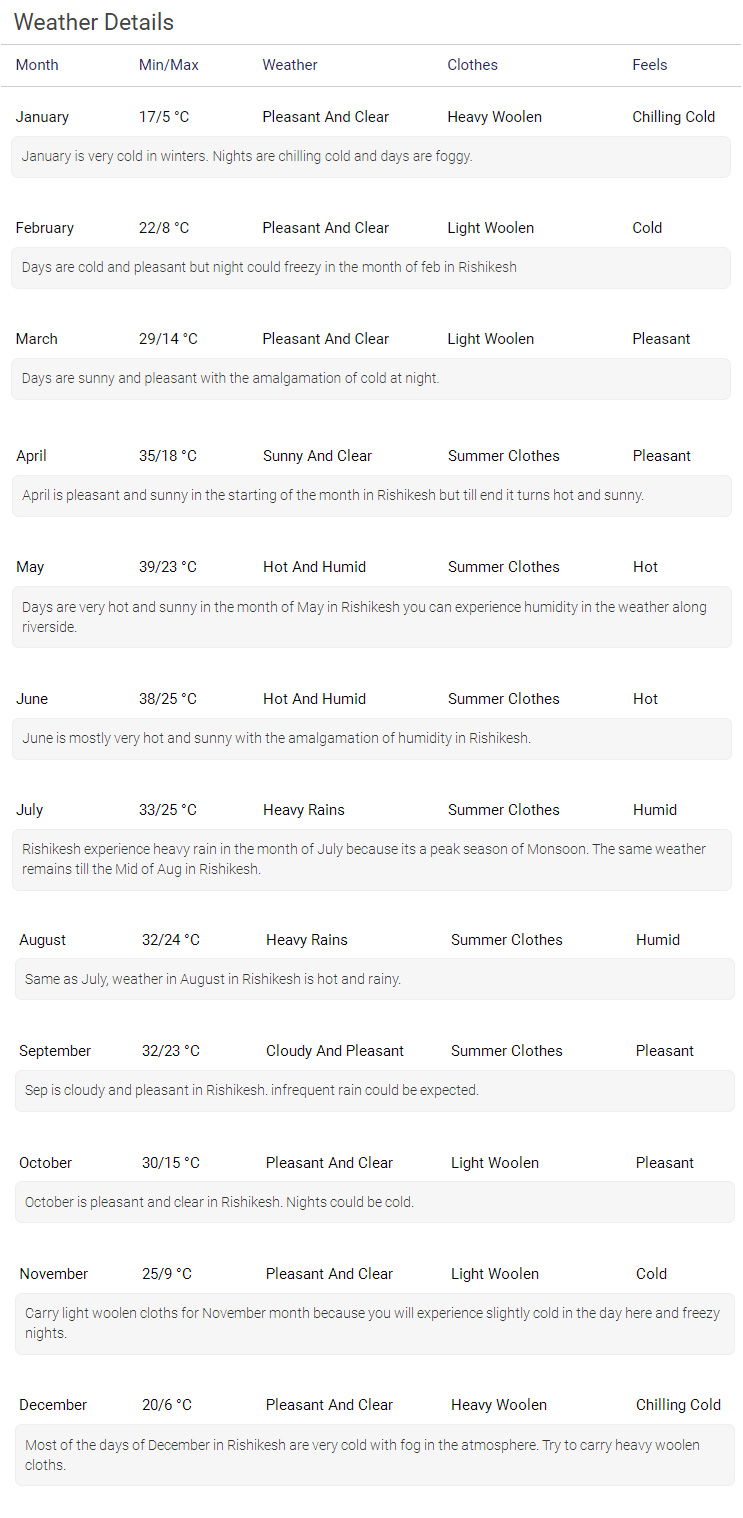Select the January month row

[x=371, y=117]
